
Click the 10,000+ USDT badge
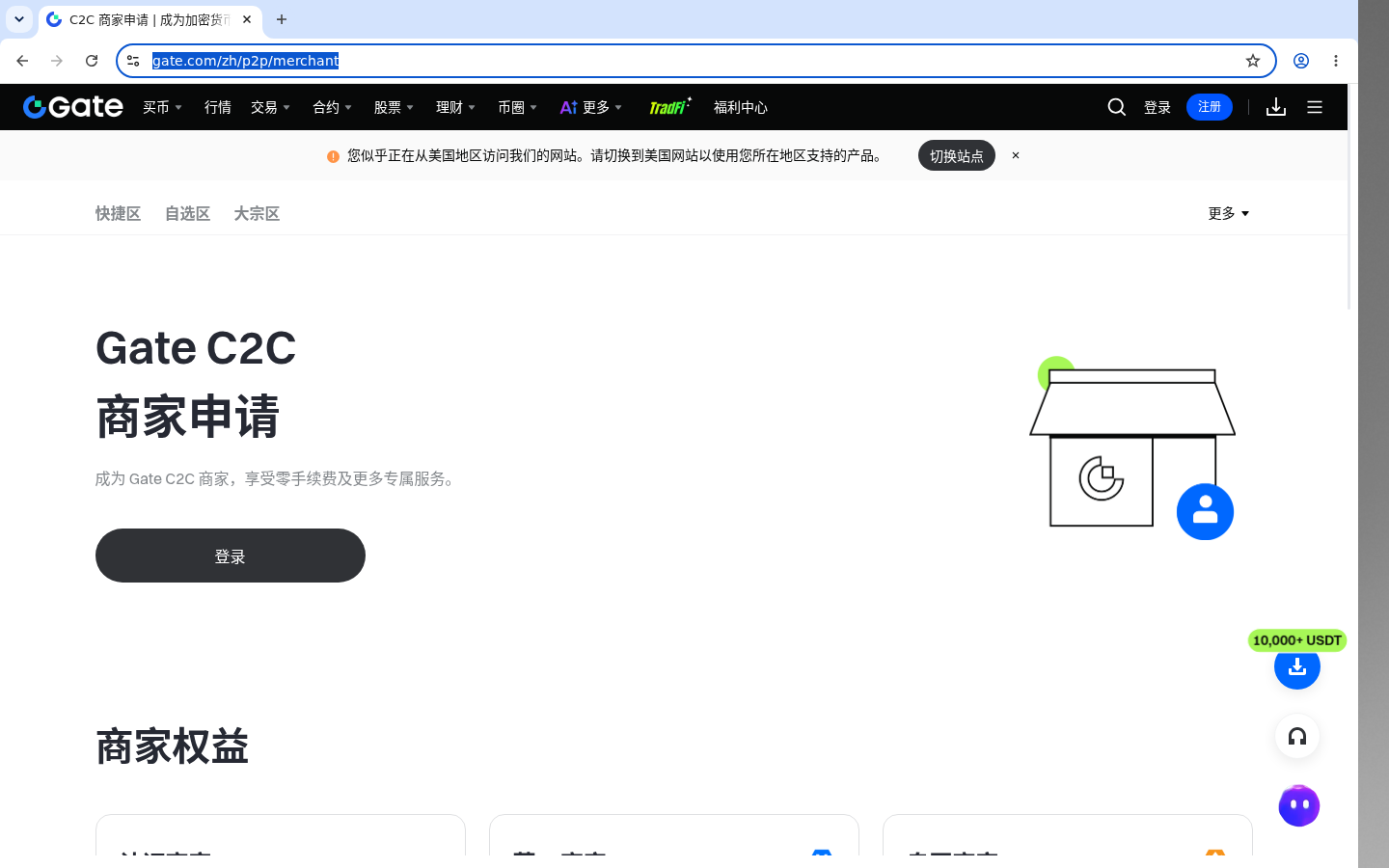1297,640
